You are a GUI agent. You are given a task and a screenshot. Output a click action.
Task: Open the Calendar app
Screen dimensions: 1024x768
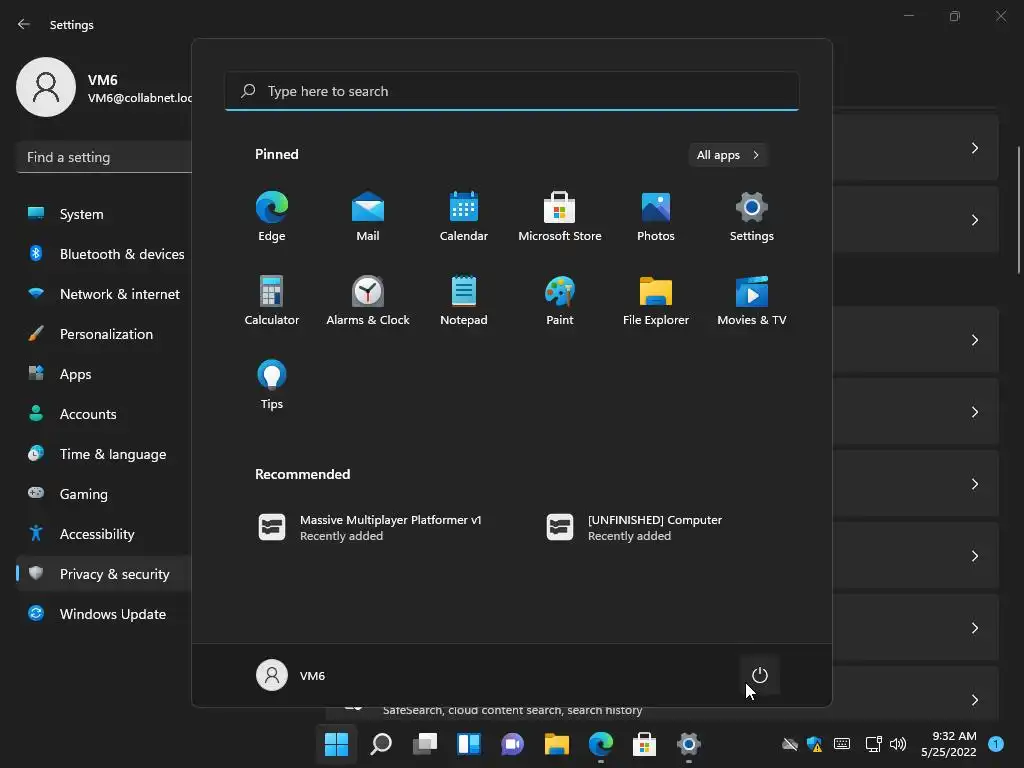(464, 216)
